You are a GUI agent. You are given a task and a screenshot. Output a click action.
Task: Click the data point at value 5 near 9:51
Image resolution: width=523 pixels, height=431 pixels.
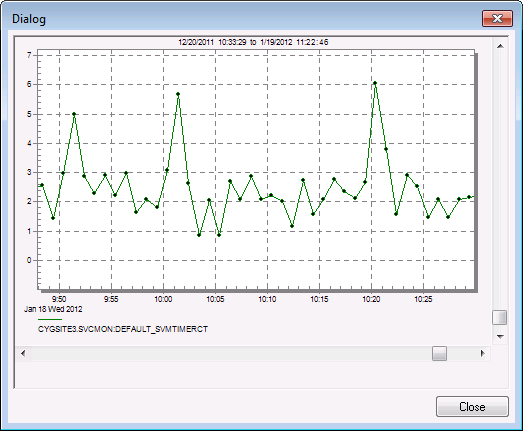tap(74, 114)
